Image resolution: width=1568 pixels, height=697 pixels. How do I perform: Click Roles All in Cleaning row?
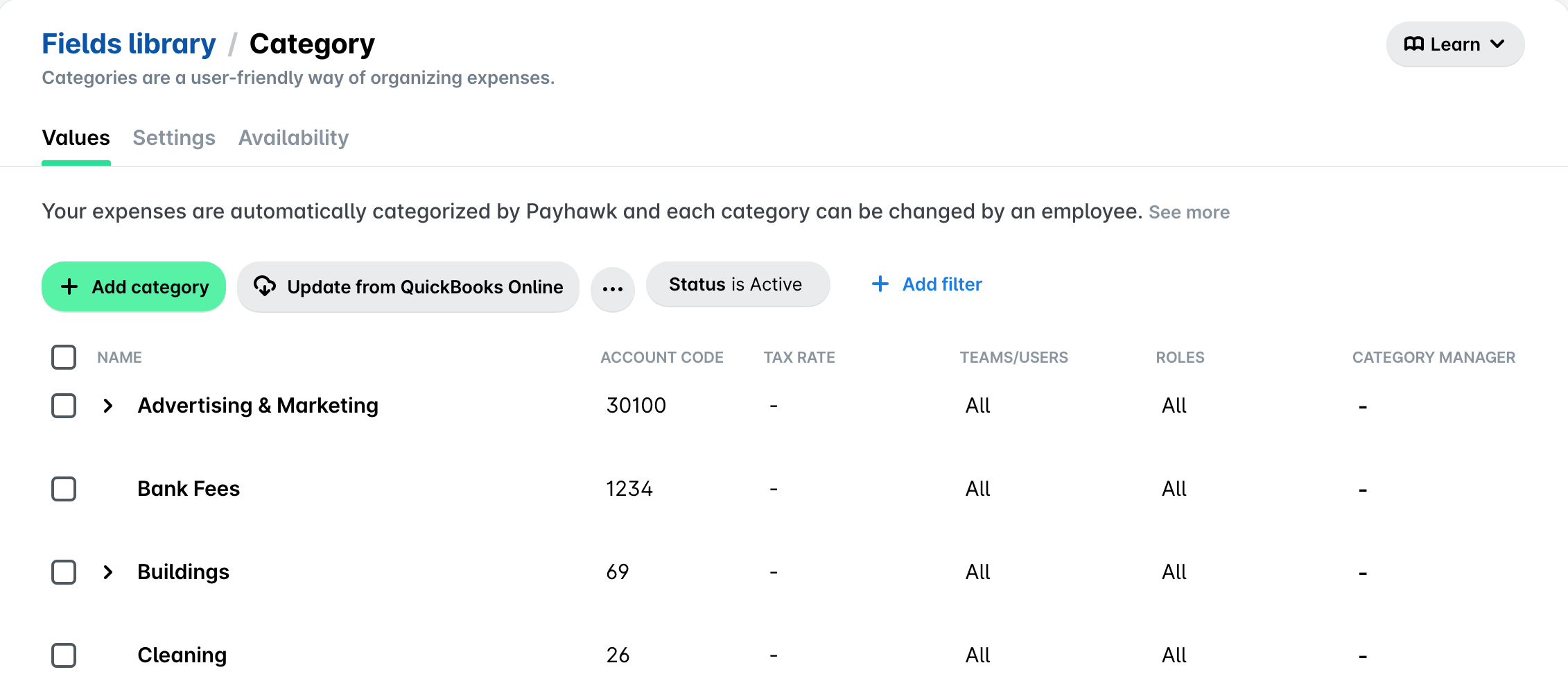pos(1174,655)
